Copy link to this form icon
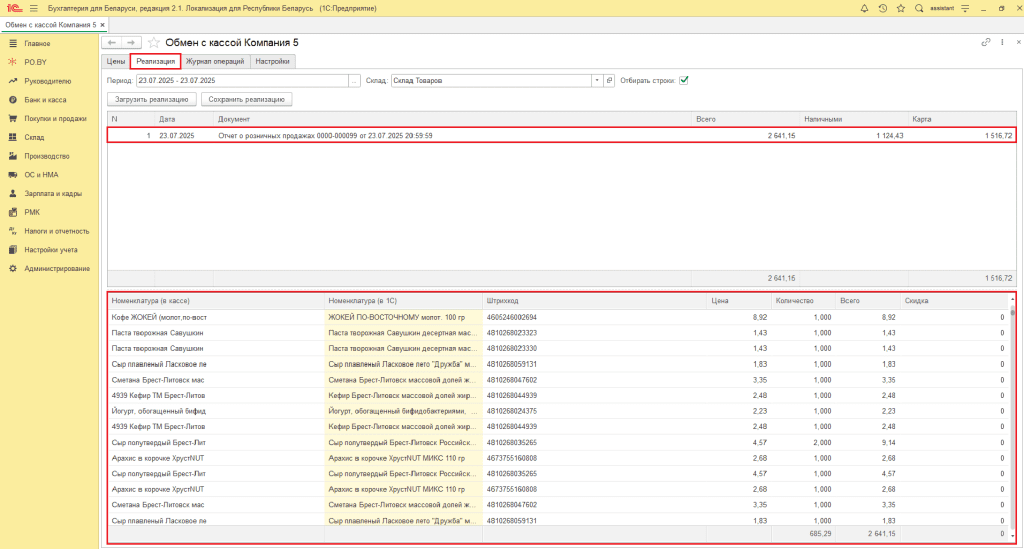This screenshot has width=1024, height=549. pyautogui.click(x=985, y=42)
